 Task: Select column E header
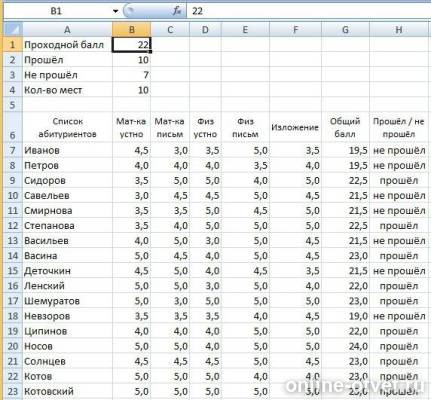tap(245, 30)
